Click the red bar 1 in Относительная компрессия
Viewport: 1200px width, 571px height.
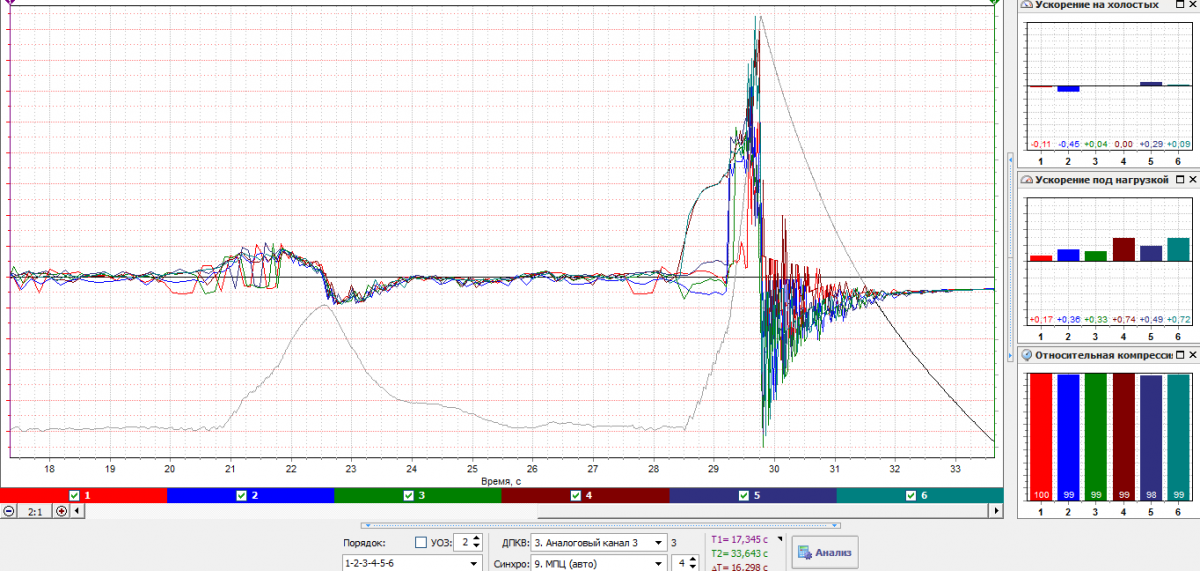pos(1040,437)
